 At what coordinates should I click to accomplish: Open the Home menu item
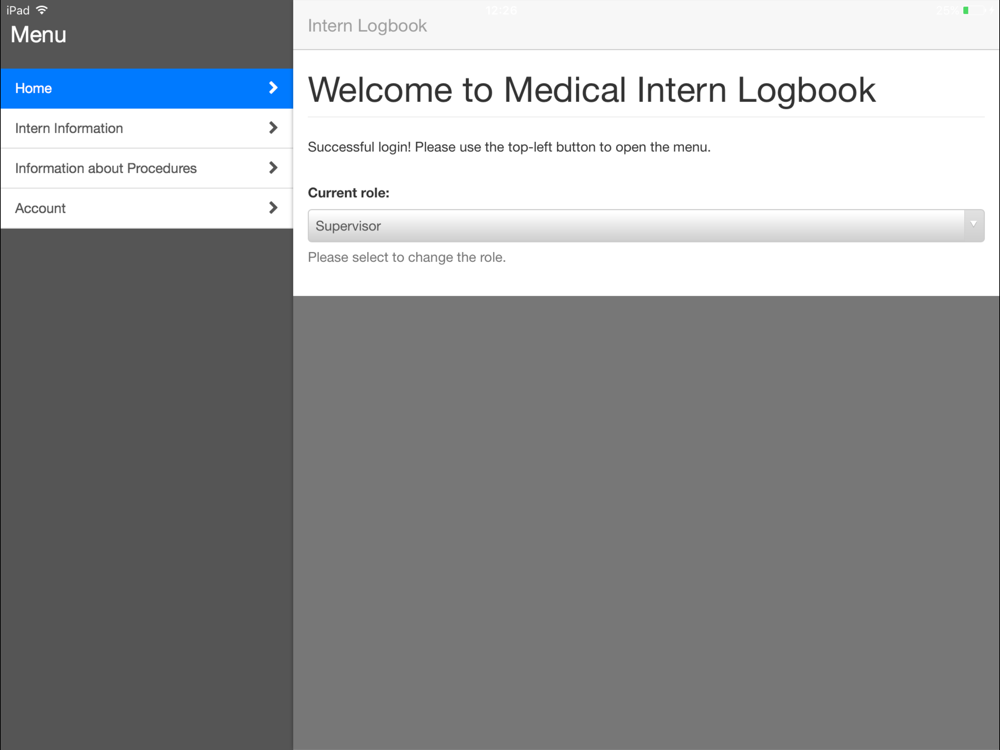tap(147, 88)
